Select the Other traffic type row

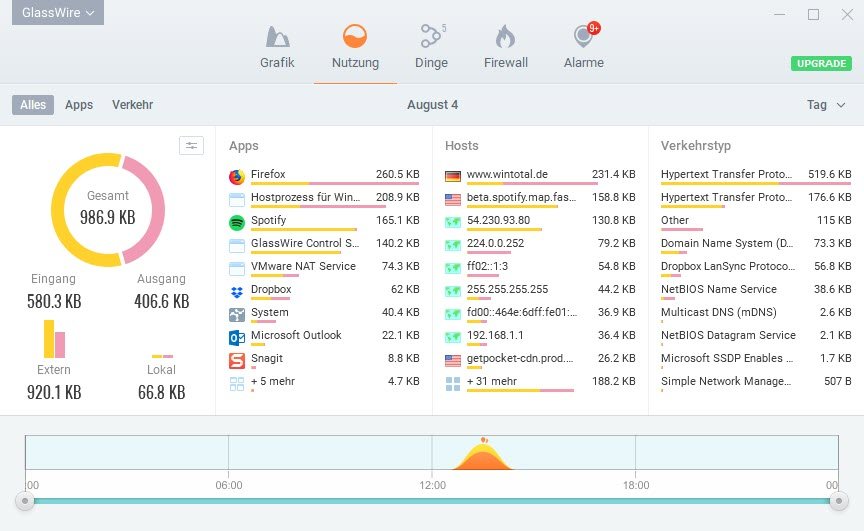pyautogui.click(x=756, y=223)
